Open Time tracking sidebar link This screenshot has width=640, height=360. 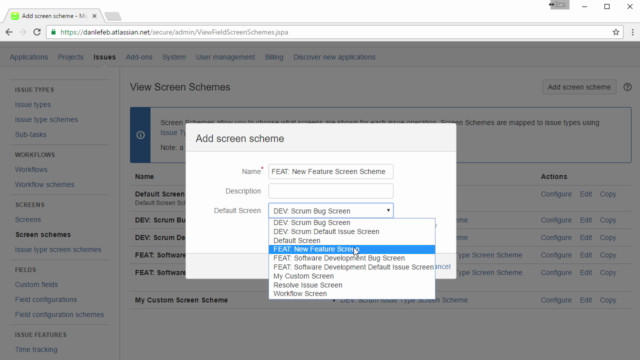(x=36, y=349)
